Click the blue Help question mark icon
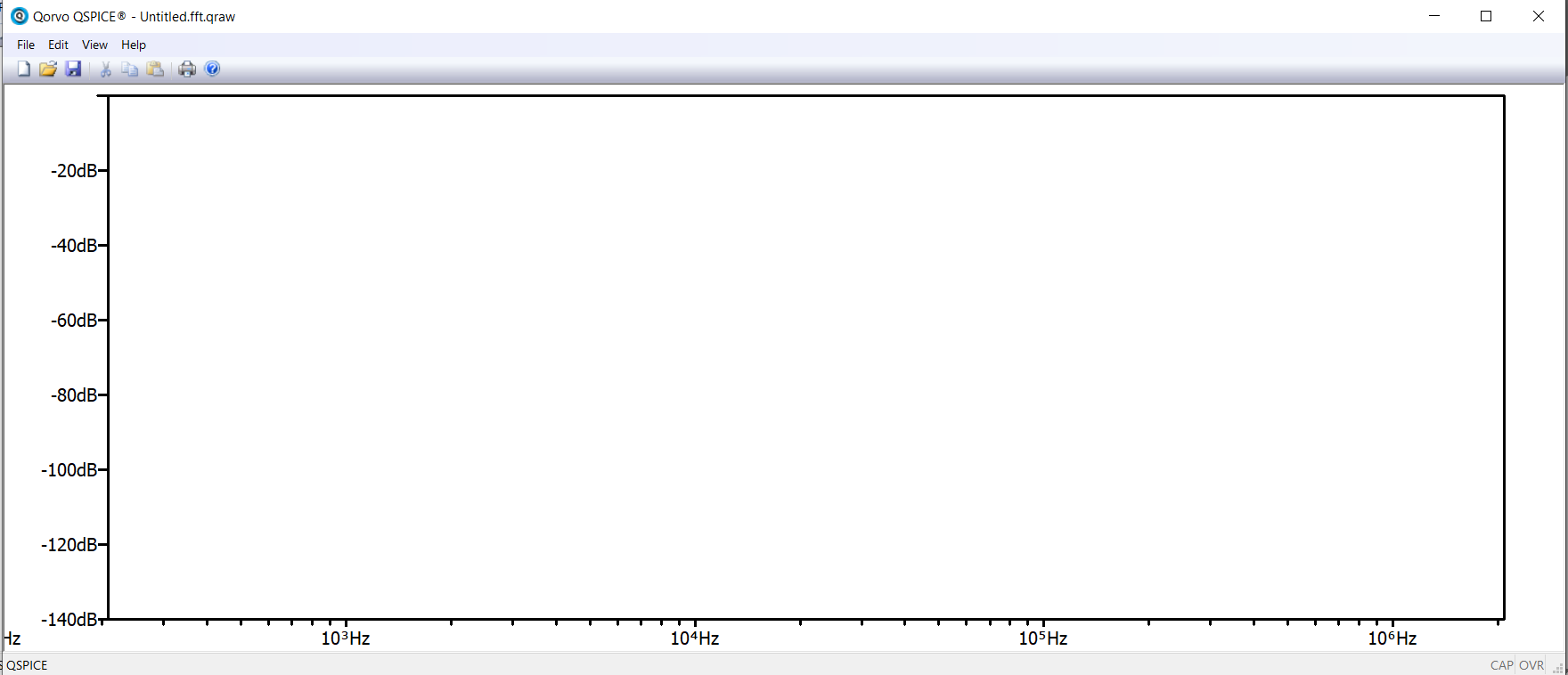The width and height of the screenshot is (1568, 675). coord(212,69)
